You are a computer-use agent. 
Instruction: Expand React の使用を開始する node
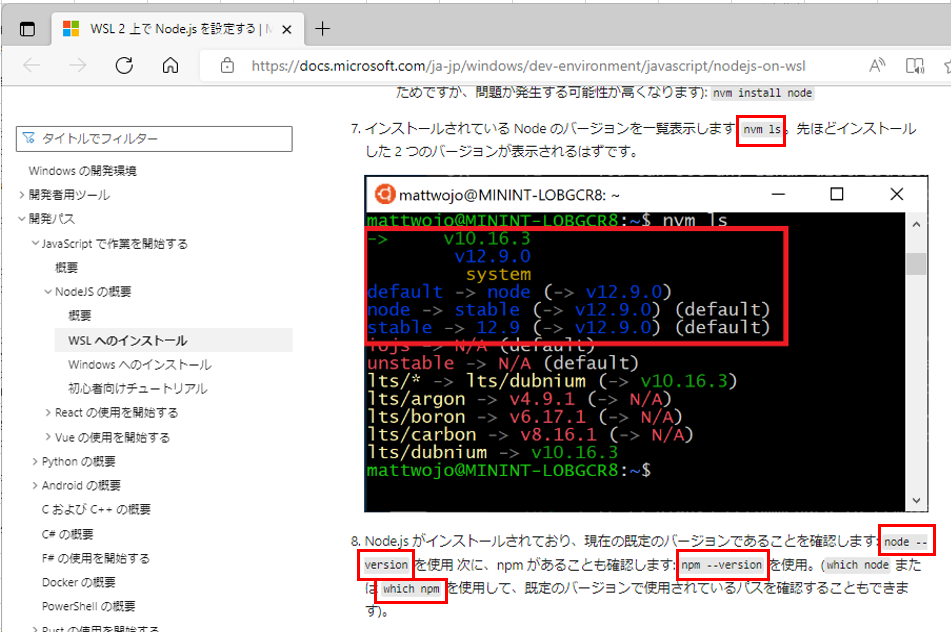pos(48,412)
